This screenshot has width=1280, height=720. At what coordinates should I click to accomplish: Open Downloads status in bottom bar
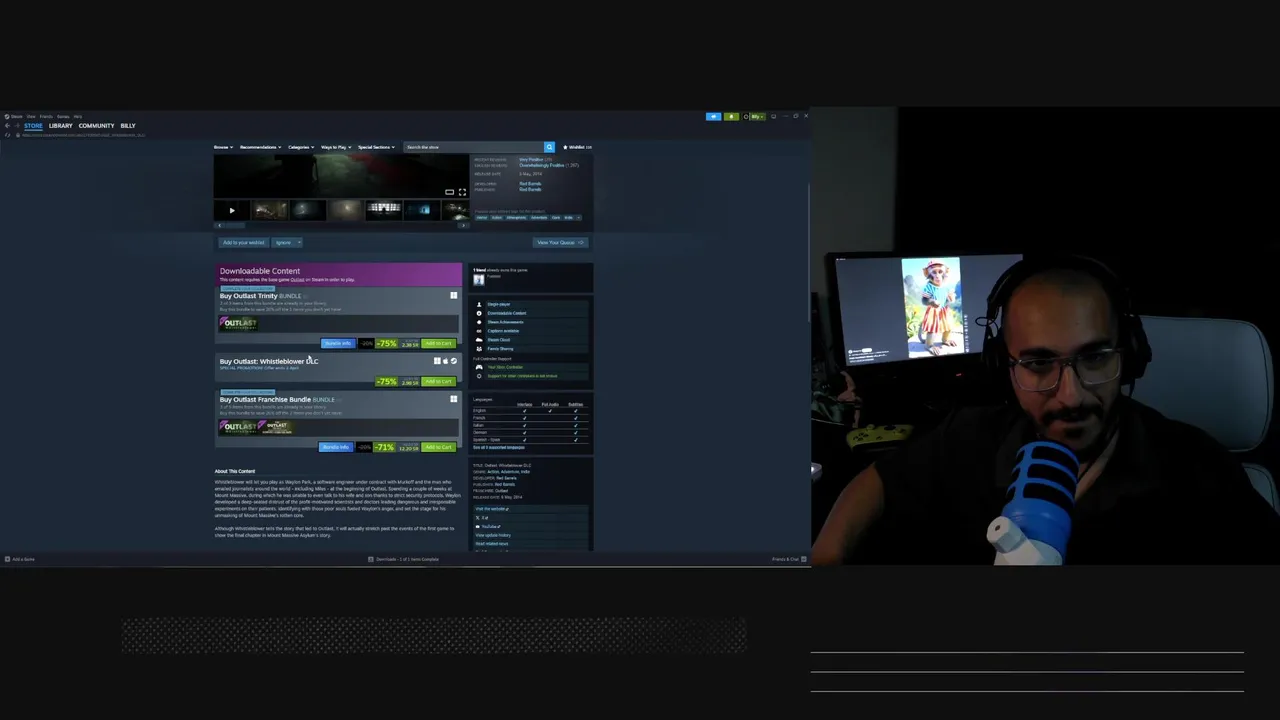point(404,559)
